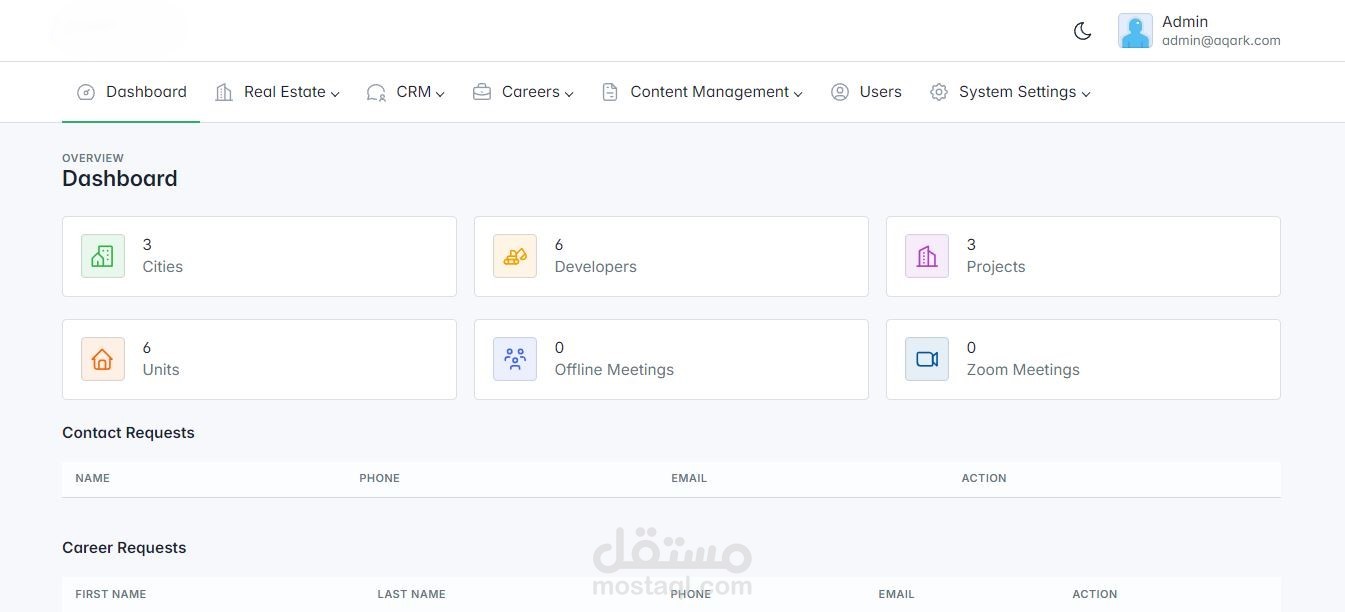Click NAME column in Contact Requests

pyautogui.click(x=92, y=478)
